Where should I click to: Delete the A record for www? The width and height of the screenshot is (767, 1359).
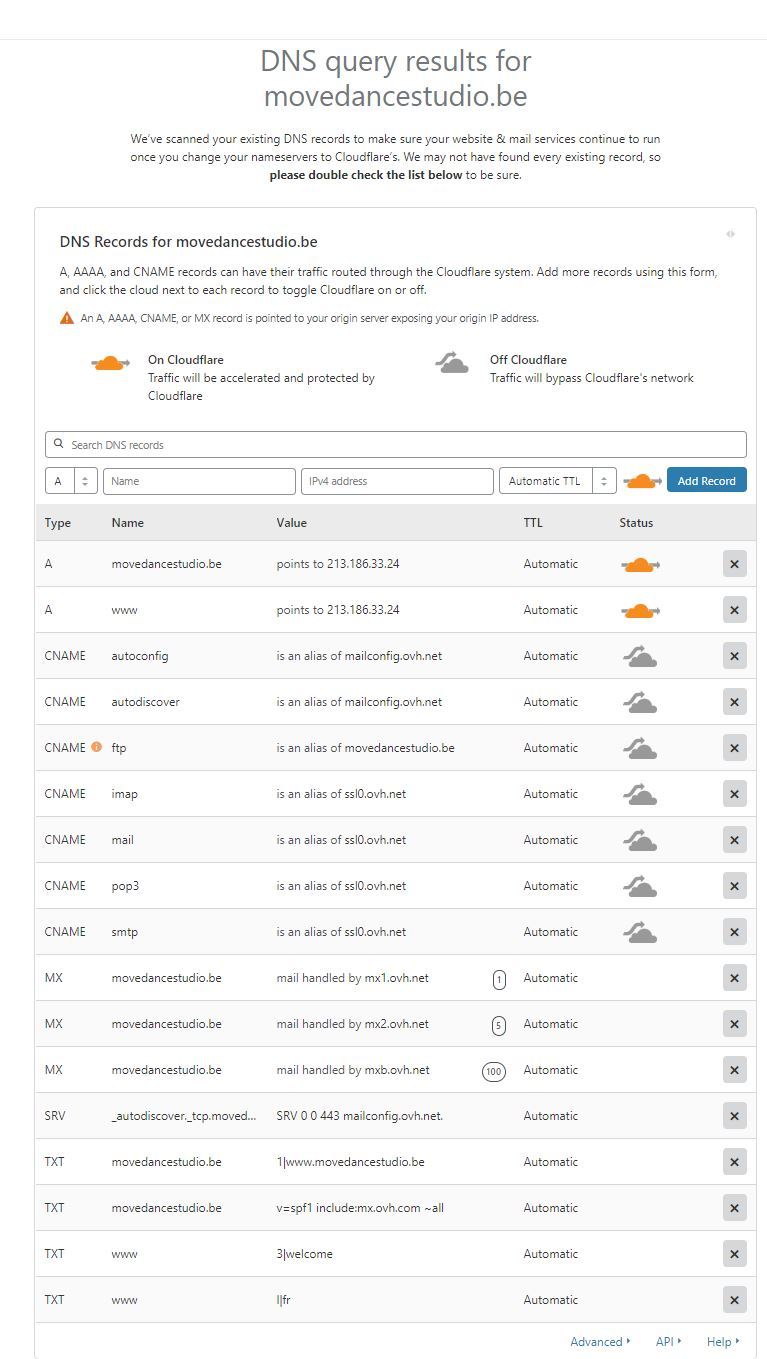(734, 610)
